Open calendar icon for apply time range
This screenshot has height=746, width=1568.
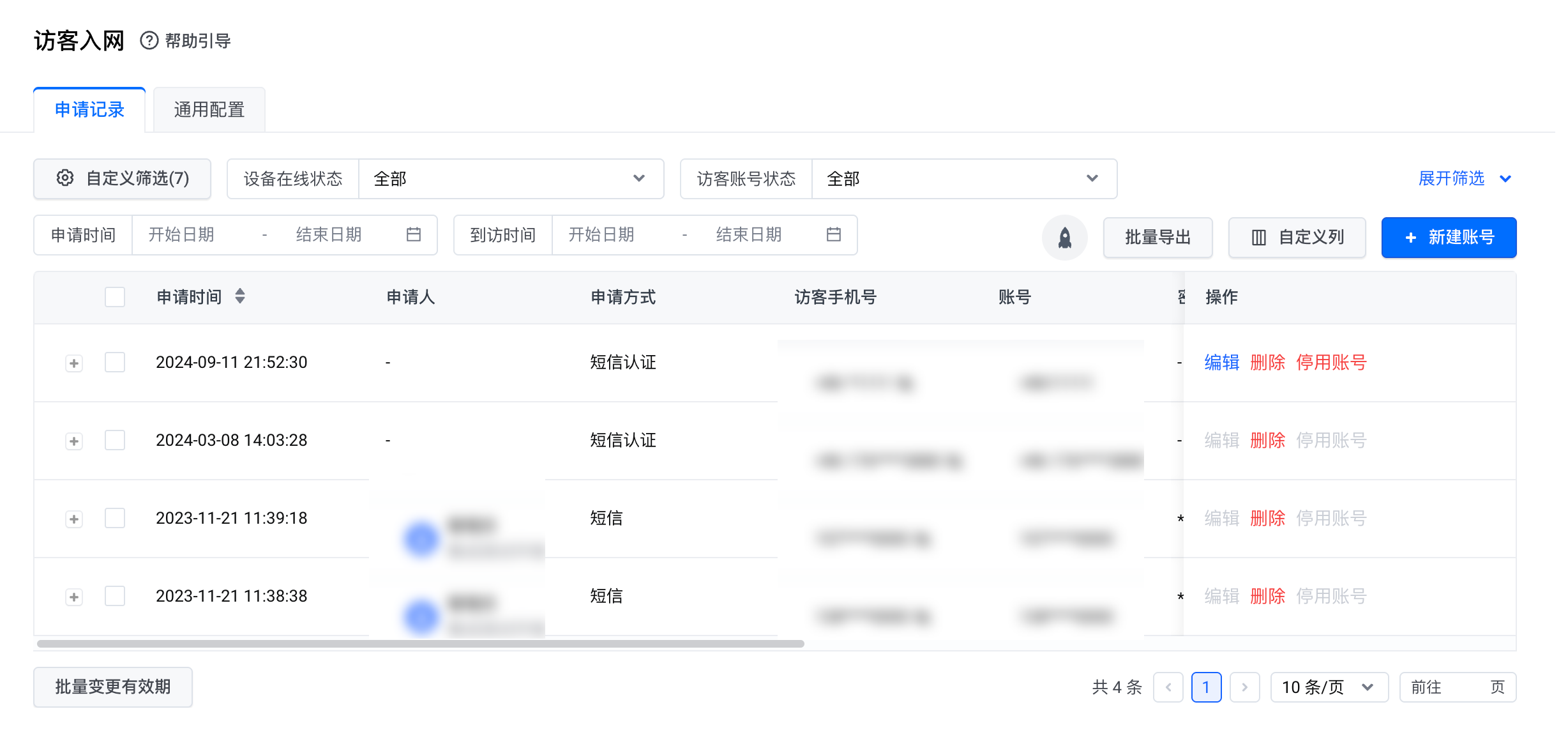pyautogui.click(x=414, y=234)
